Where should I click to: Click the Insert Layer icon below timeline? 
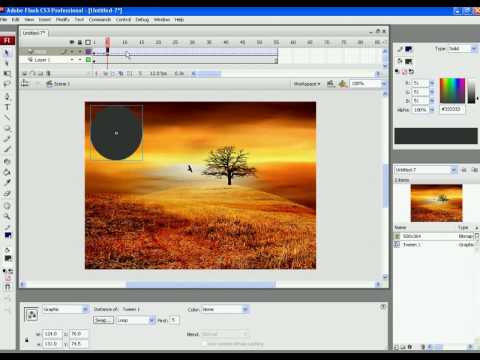click(x=25, y=74)
